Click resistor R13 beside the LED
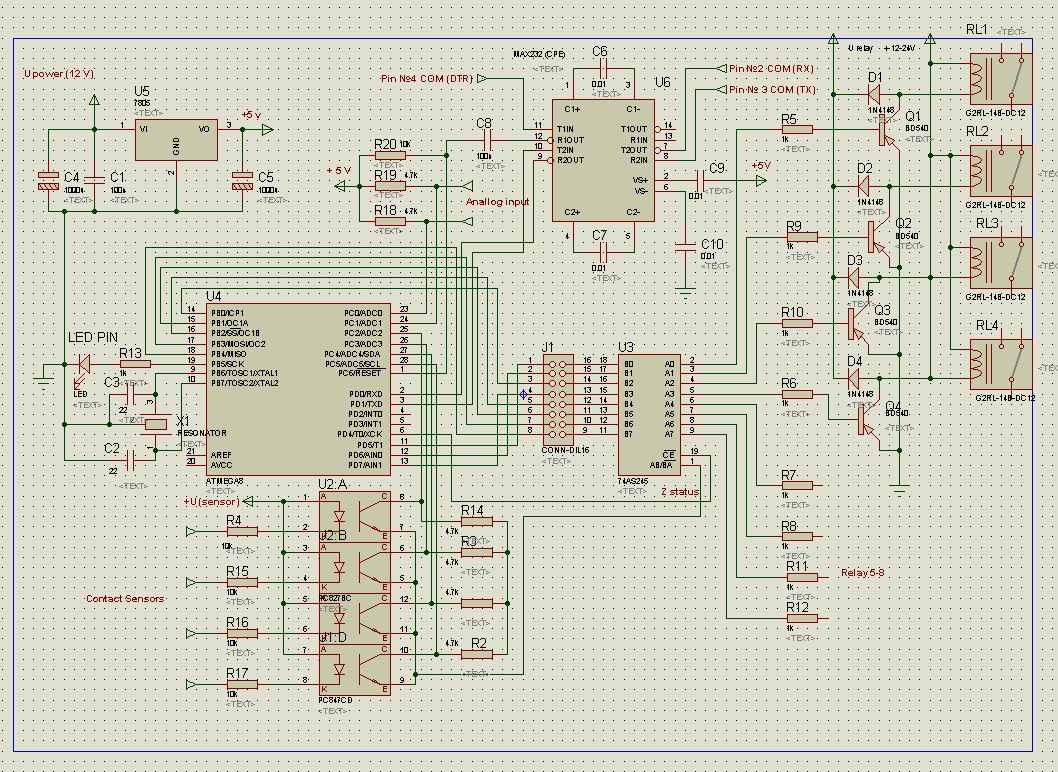This screenshot has height=772, width=1058. point(134,365)
